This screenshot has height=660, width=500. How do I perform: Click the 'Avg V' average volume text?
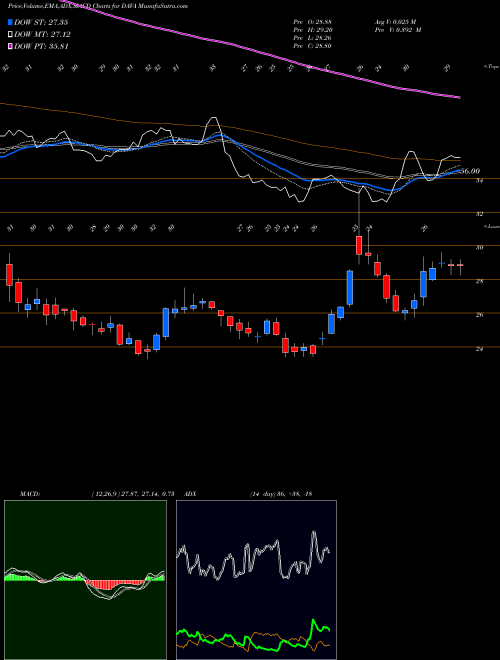(397, 22)
